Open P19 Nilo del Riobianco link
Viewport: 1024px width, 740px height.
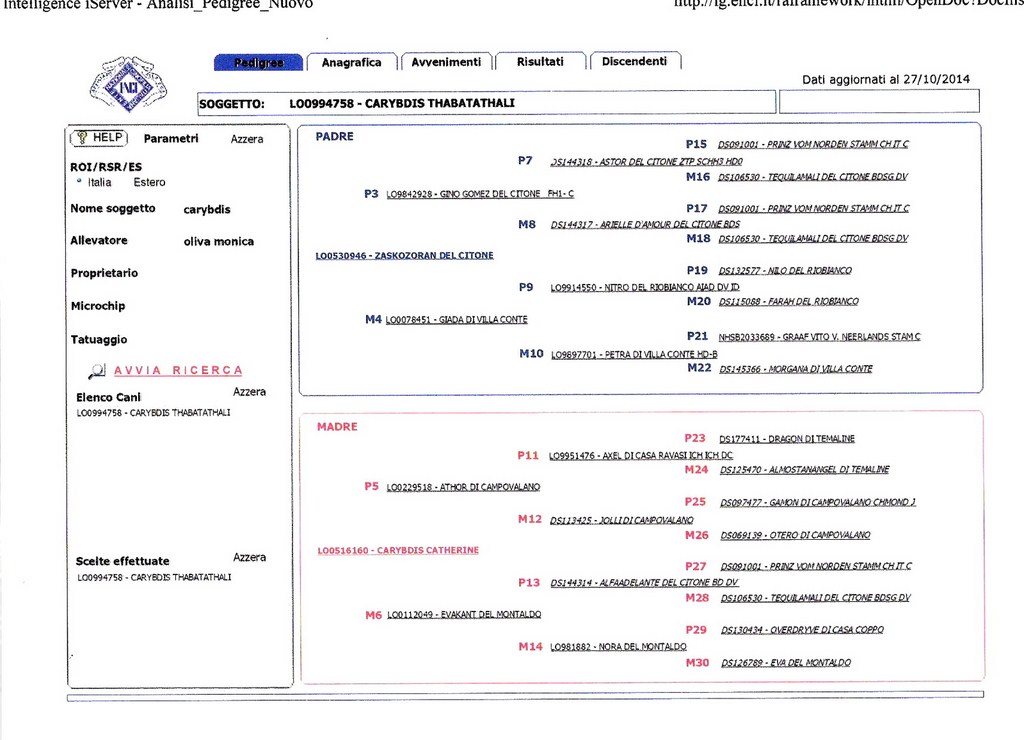click(x=785, y=270)
